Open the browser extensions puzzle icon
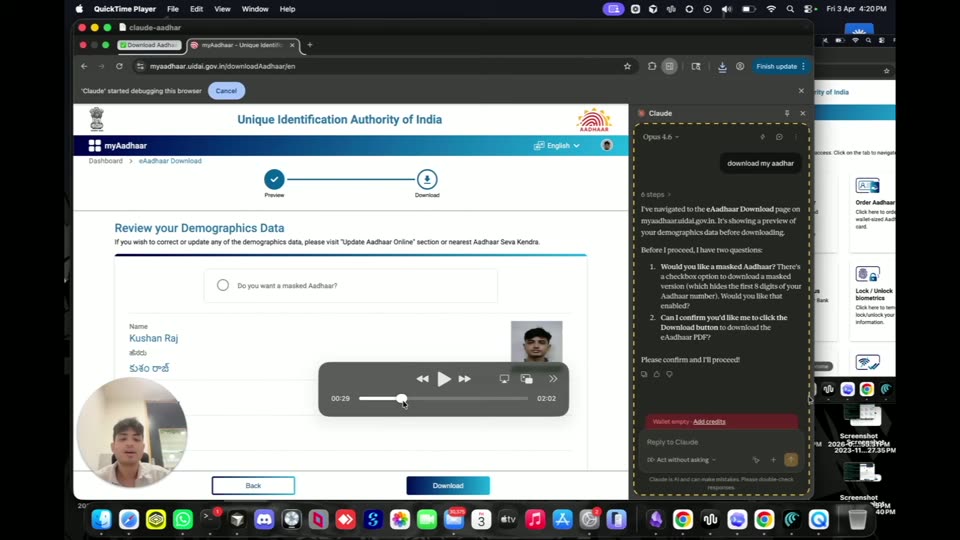 [652, 66]
